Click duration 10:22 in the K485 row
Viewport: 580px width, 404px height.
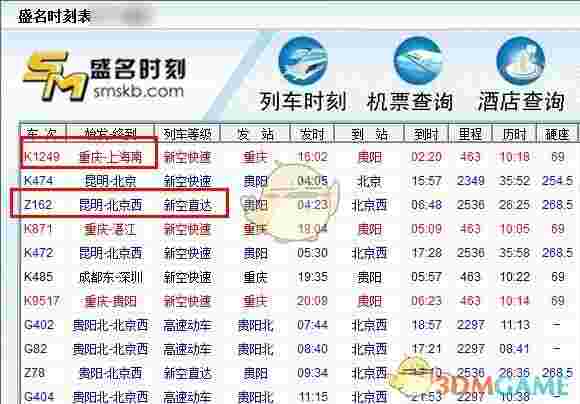coord(514,277)
